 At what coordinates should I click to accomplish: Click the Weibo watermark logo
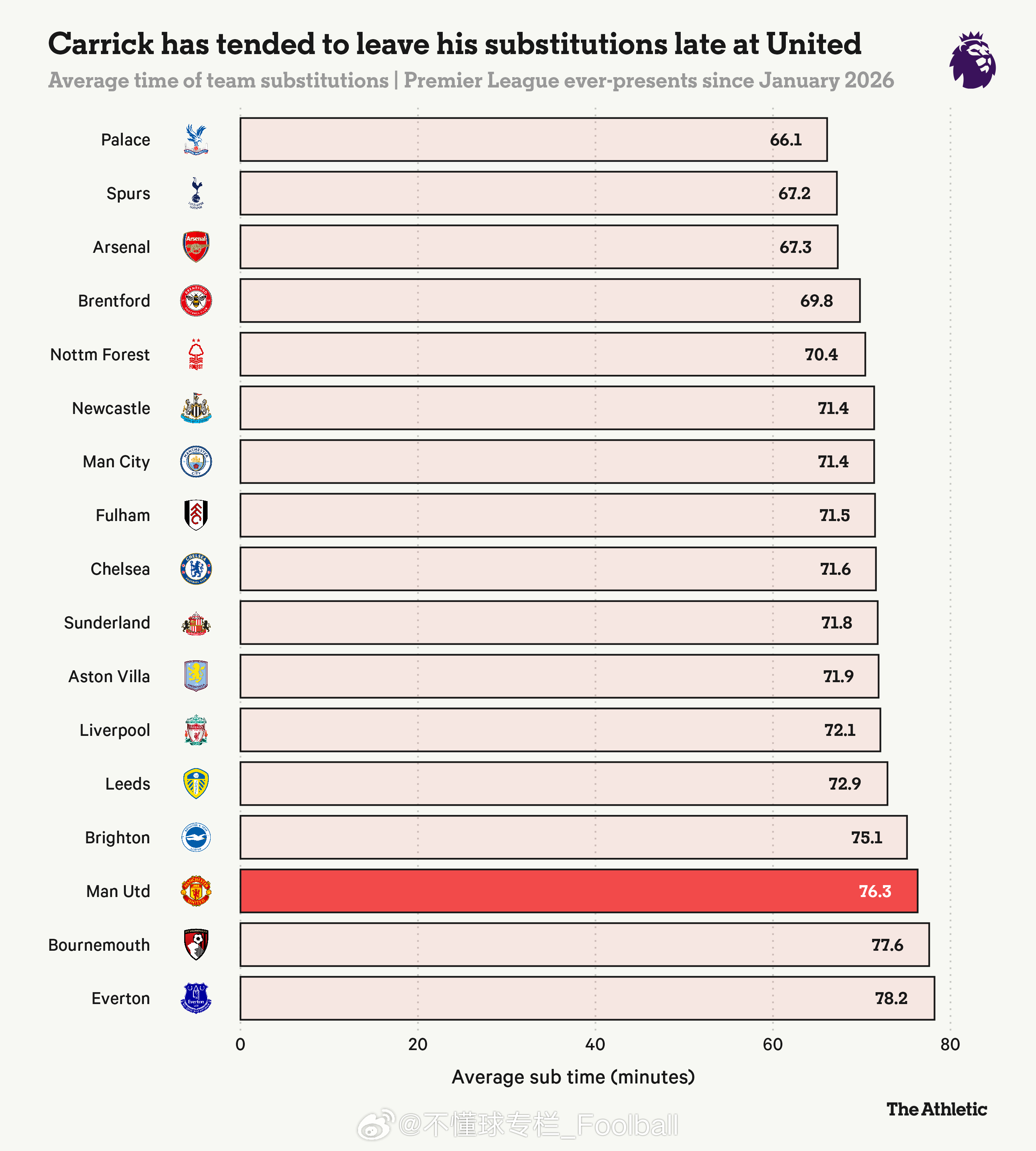coord(375,1124)
